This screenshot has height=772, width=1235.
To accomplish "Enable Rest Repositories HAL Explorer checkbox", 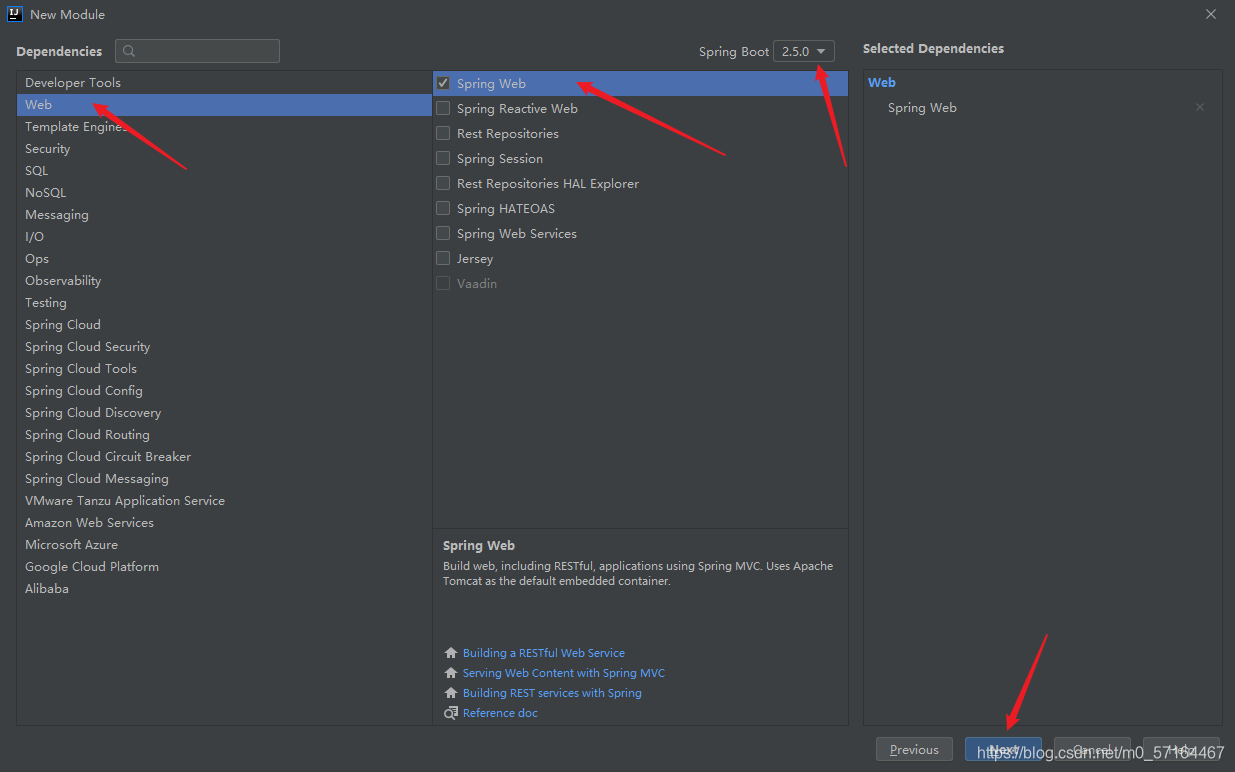I will coord(443,183).
